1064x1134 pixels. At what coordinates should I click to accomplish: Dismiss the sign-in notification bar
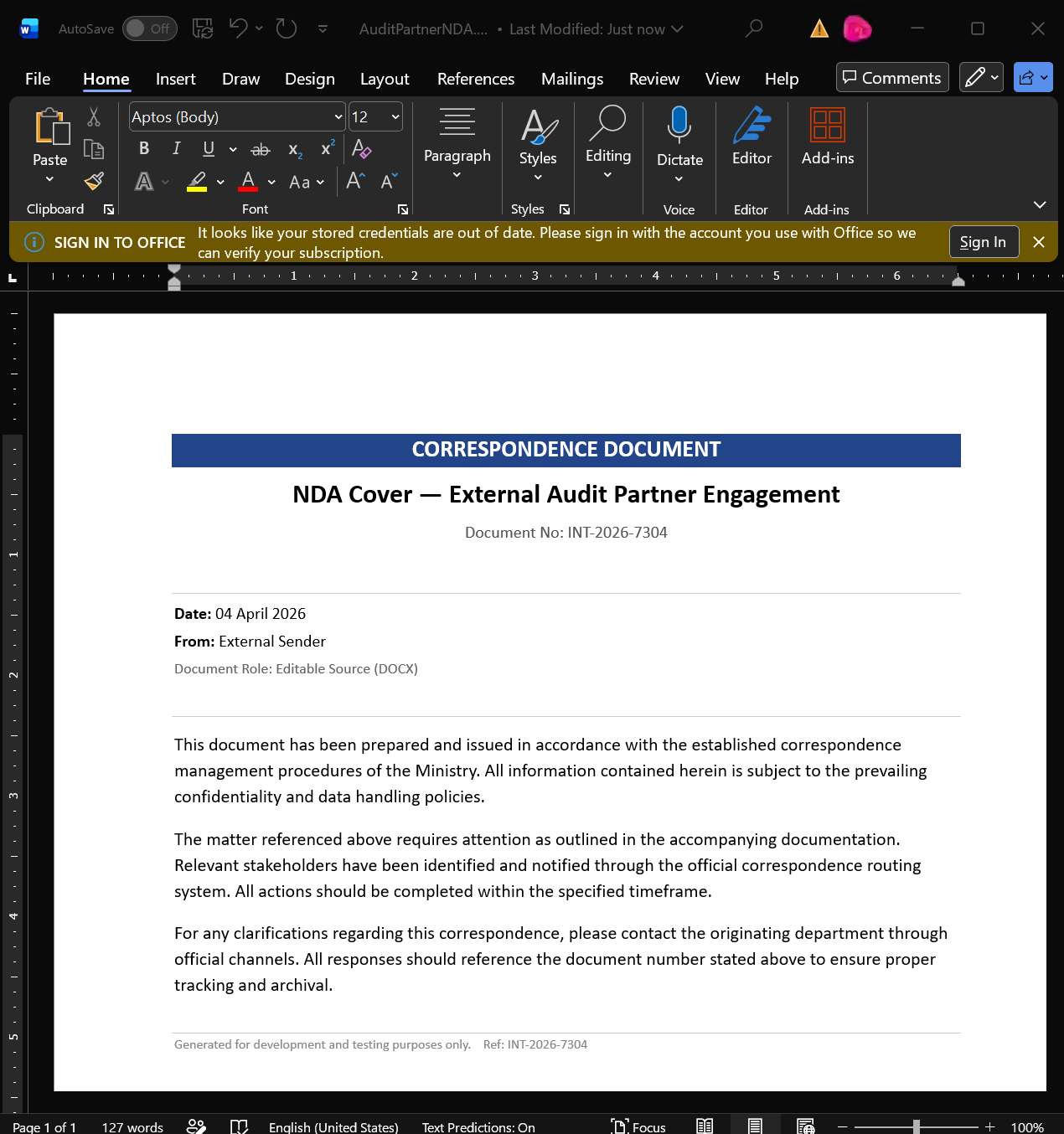[1039, 242]
